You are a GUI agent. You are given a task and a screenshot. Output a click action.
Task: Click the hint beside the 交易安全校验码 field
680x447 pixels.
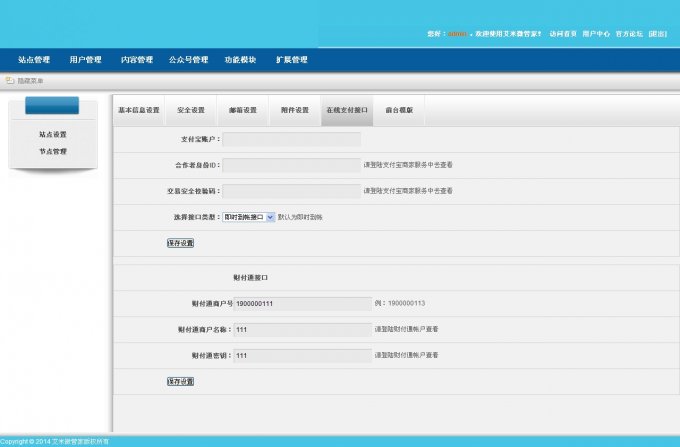pos(408,191)
